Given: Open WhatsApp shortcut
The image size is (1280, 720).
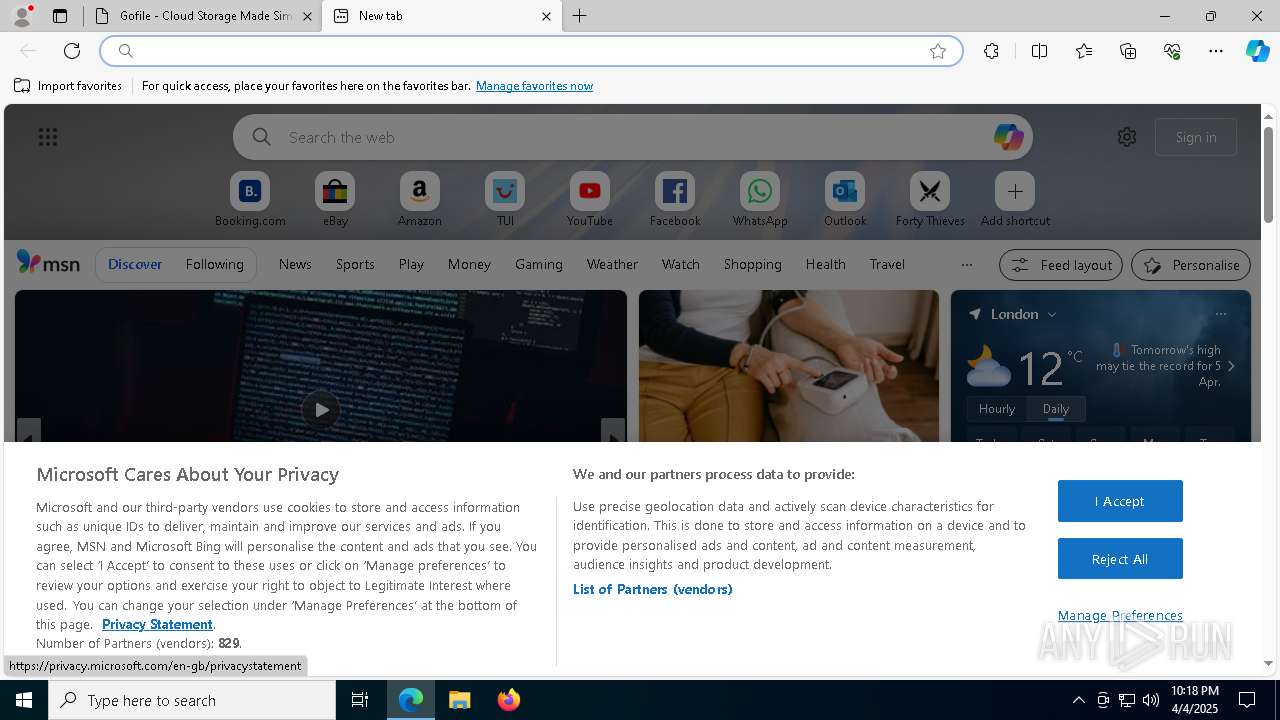Looking at the screenshot, I should click(760, 200).
